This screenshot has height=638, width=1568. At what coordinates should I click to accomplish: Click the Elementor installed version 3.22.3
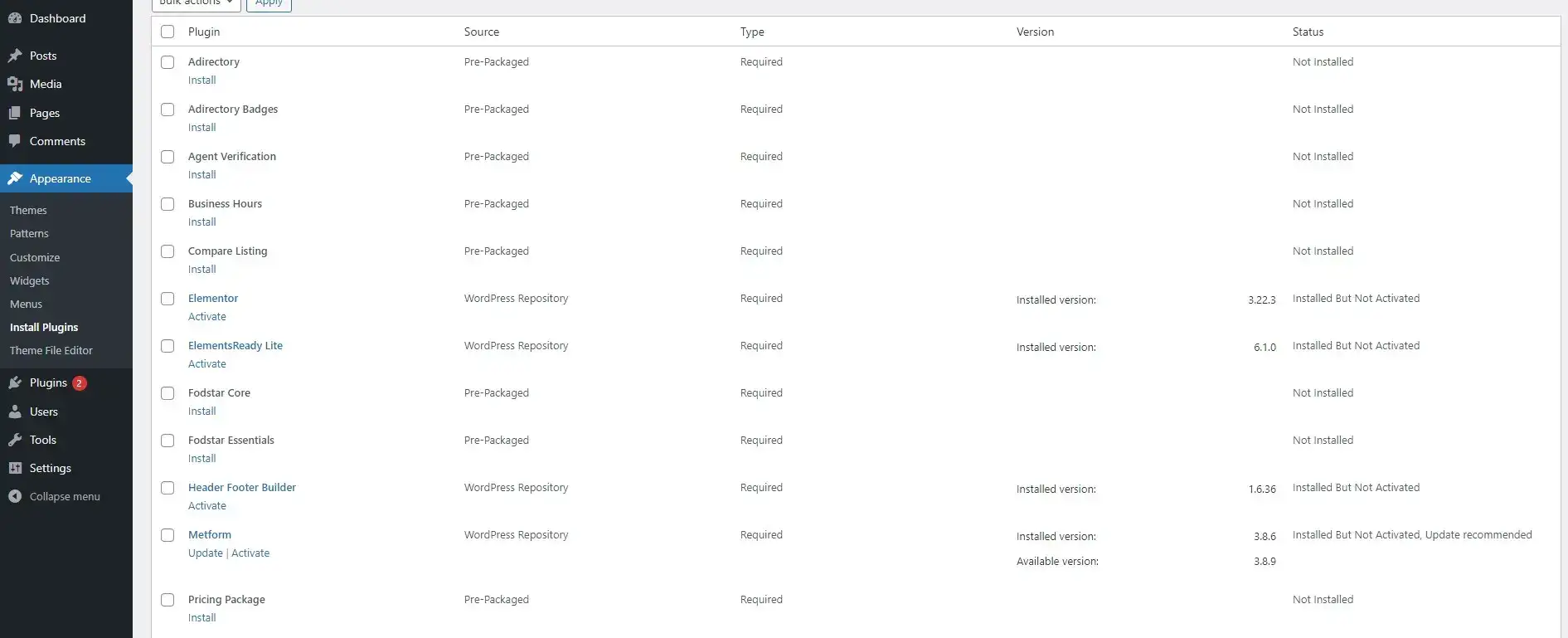[x=1262, y=300]
